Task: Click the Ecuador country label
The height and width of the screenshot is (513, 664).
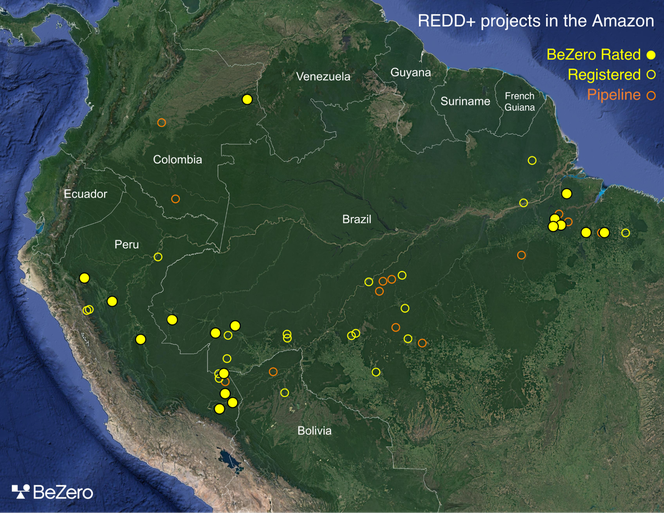Action: pos(85,194)
